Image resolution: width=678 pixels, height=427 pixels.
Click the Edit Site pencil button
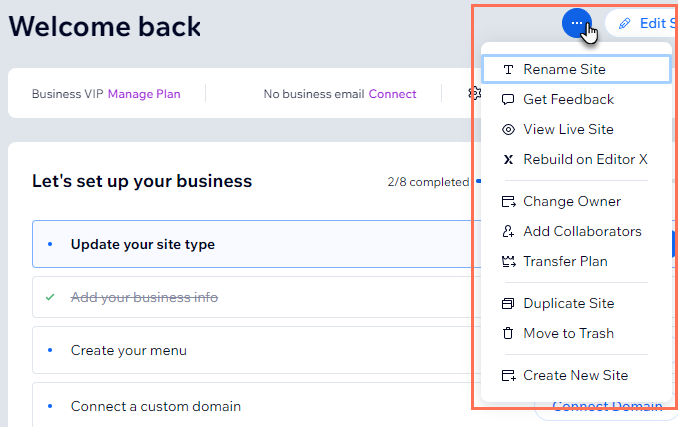coord(642,23)
